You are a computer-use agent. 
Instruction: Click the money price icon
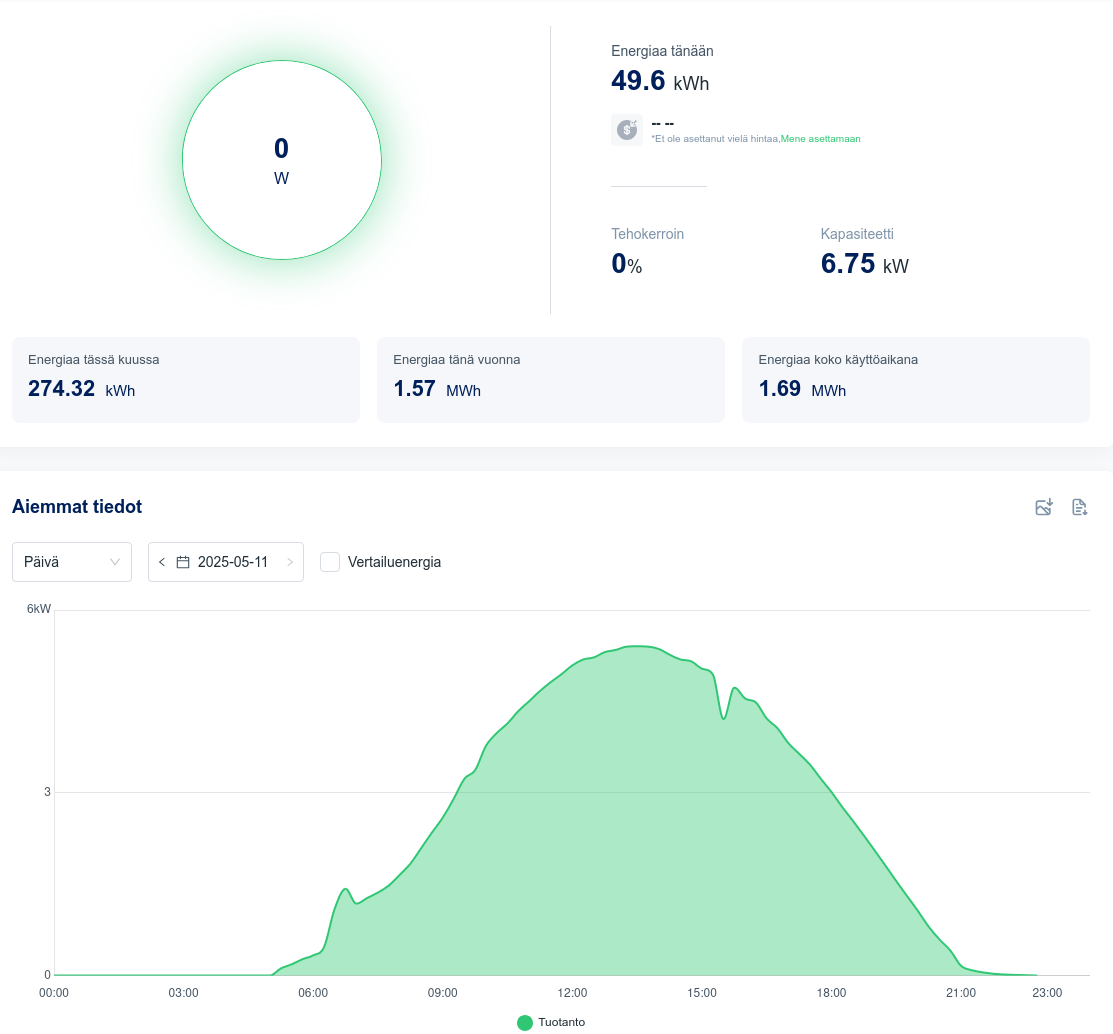coord(627,130)
